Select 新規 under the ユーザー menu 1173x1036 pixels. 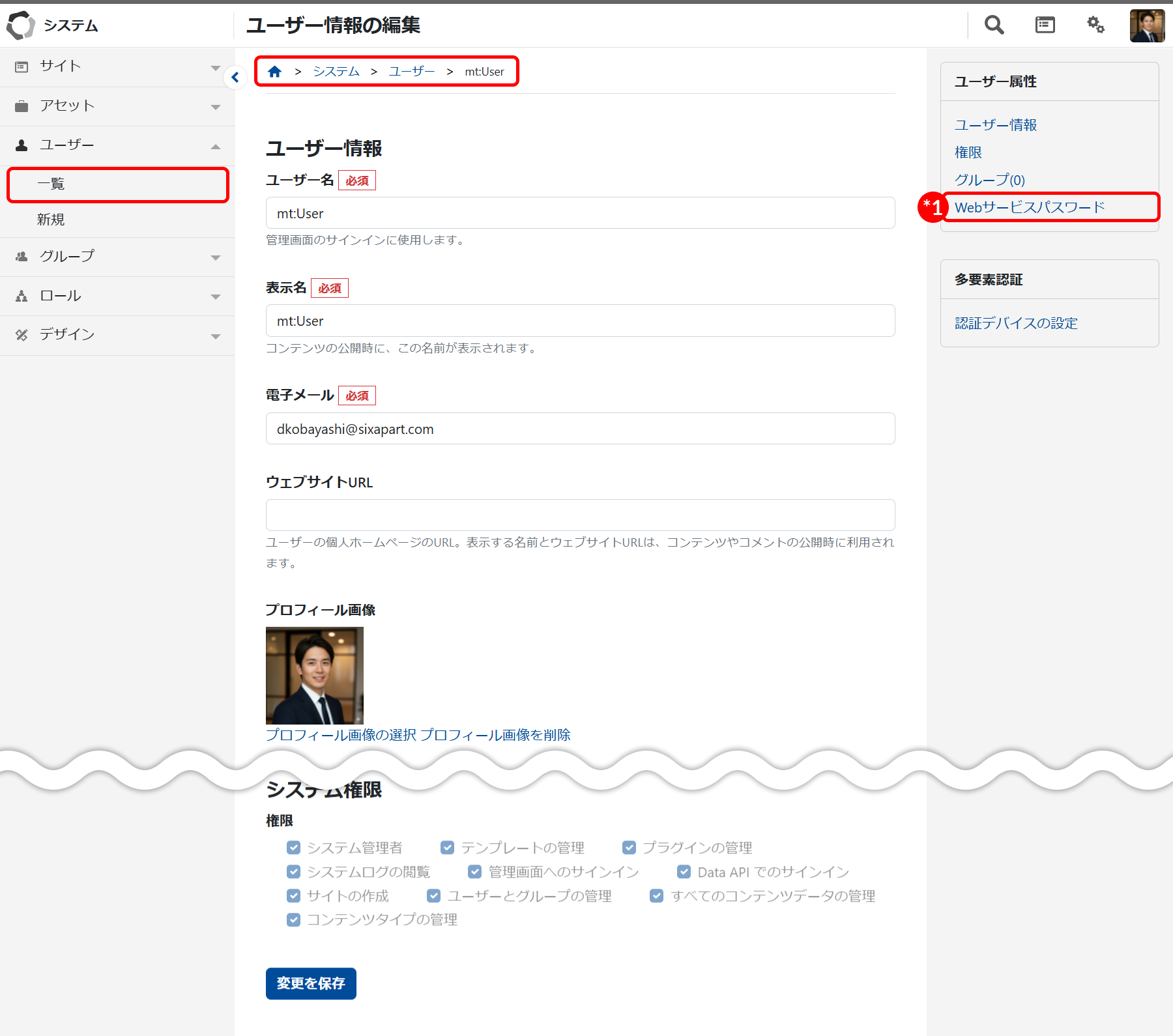click(51, 220)
